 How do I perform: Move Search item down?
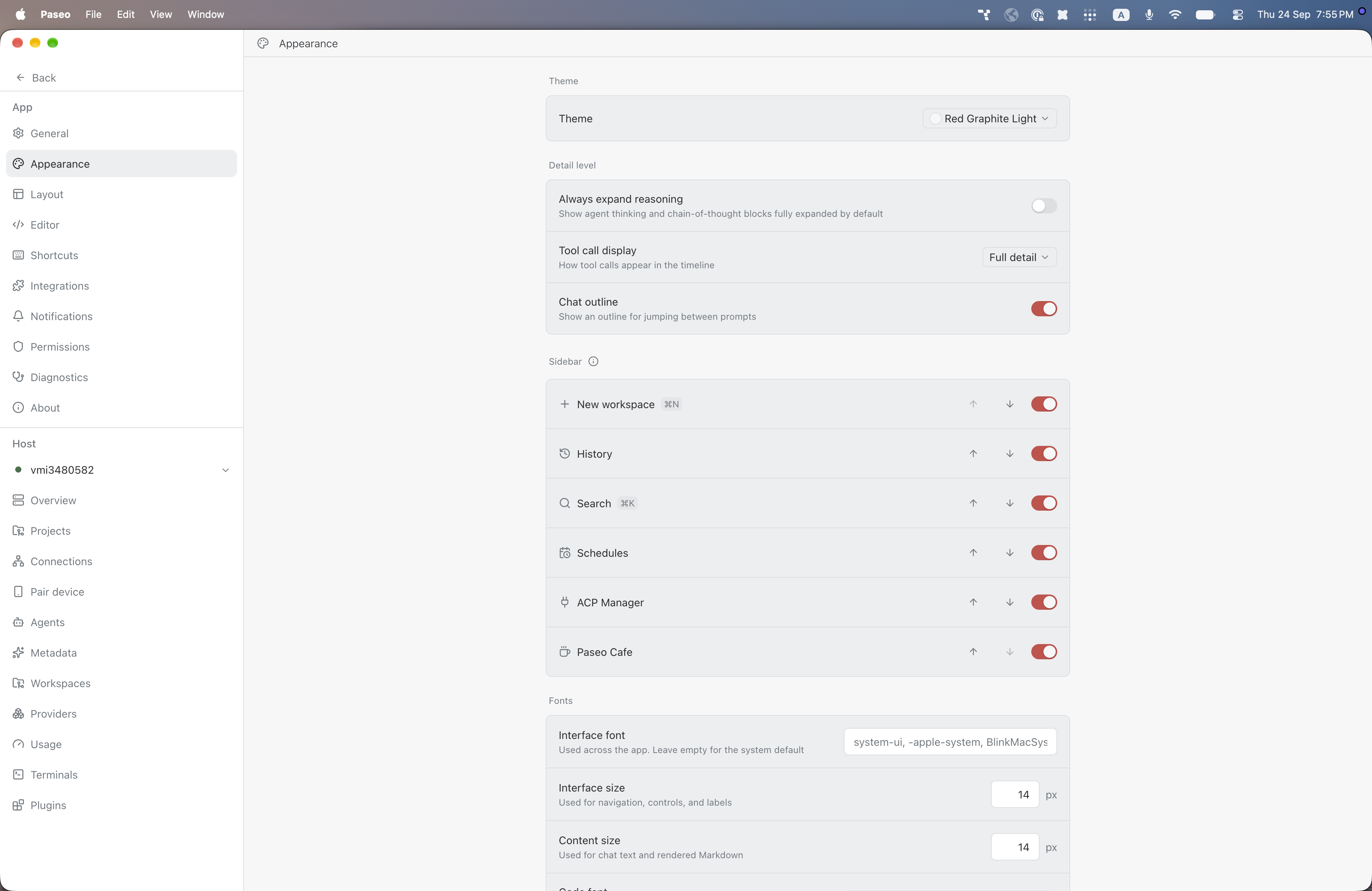coord(1010,503)
